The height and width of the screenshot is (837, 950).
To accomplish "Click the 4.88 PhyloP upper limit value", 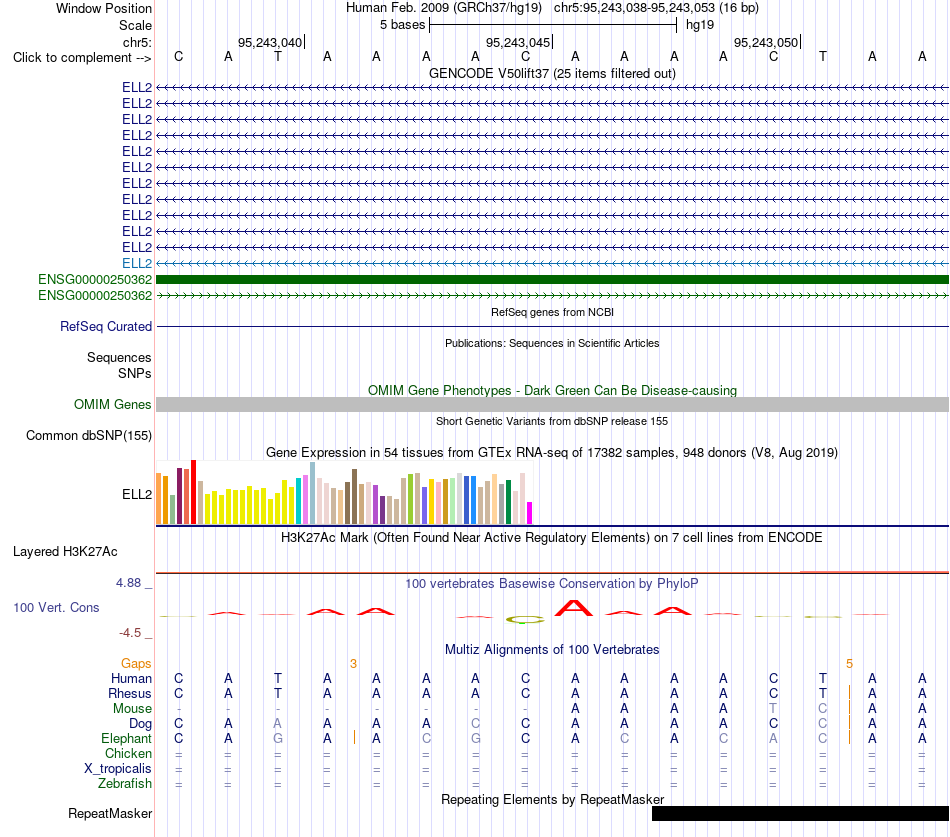I will click(128, 583).
